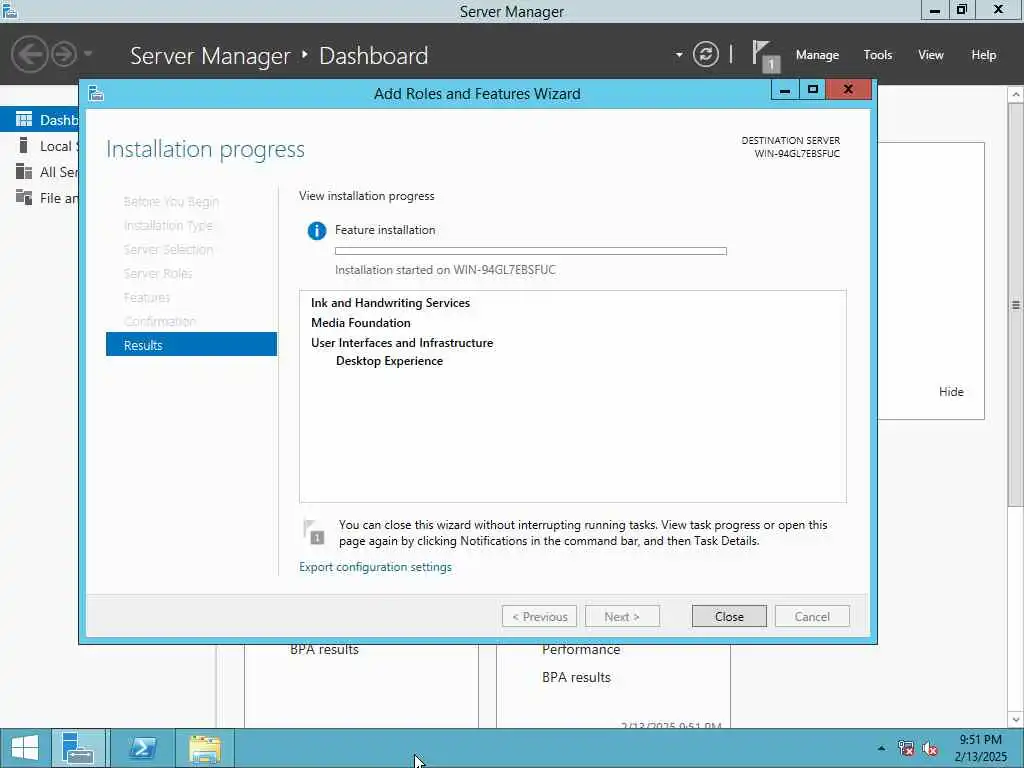Click BPA results under Performance
The width and height of the screenshot is (1024, 768).
coord(576,677)
